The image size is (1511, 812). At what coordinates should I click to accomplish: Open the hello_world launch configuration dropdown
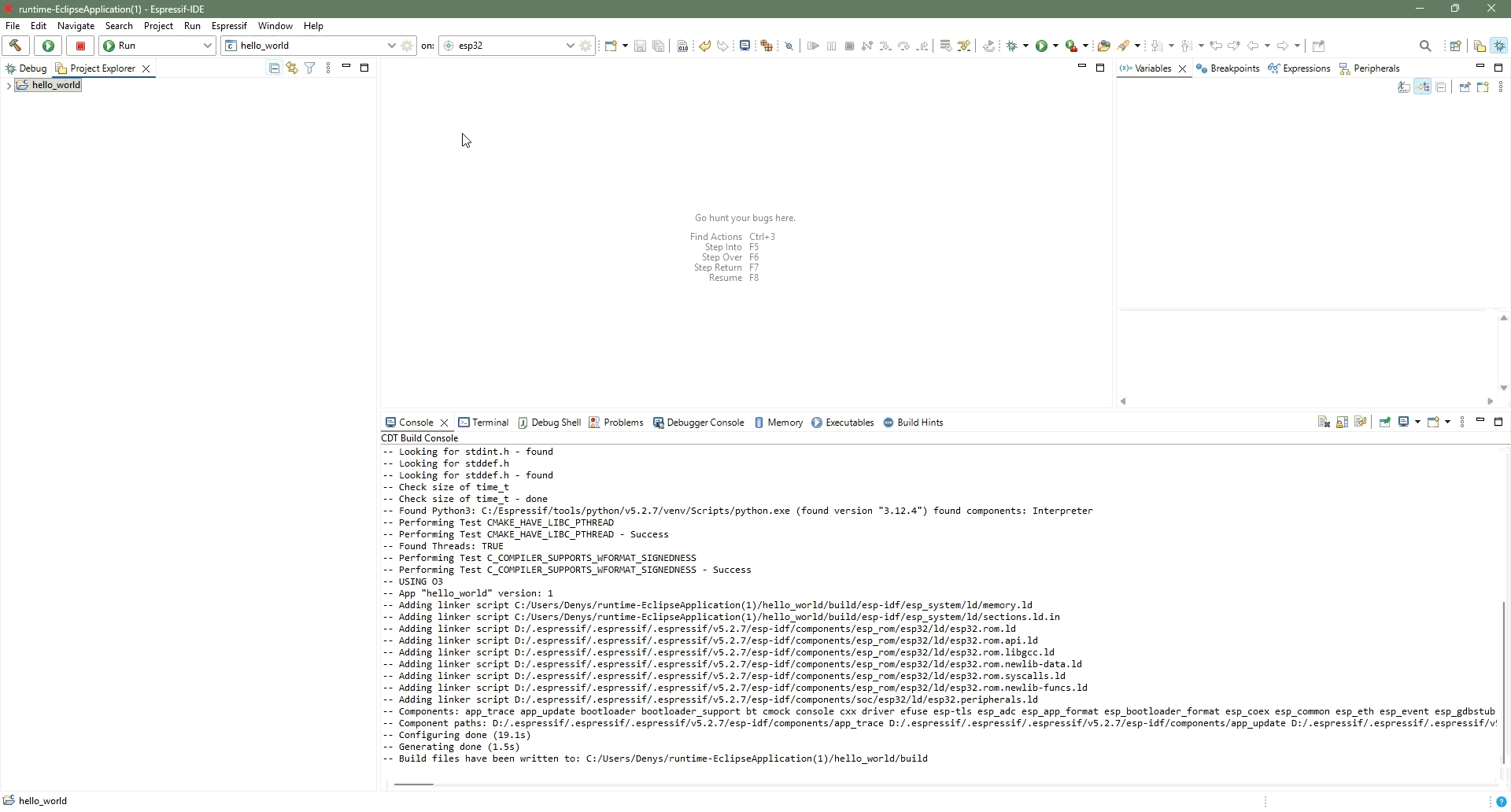tap(310, 46)
